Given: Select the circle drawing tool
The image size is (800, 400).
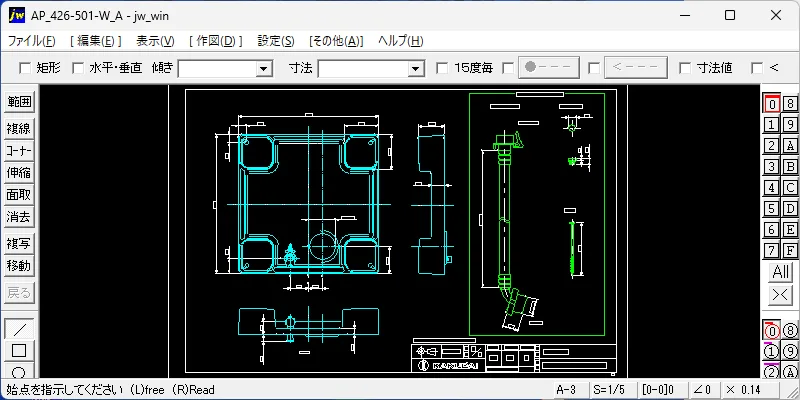Looking at the screenshot, I should click(x=19, y=370).
